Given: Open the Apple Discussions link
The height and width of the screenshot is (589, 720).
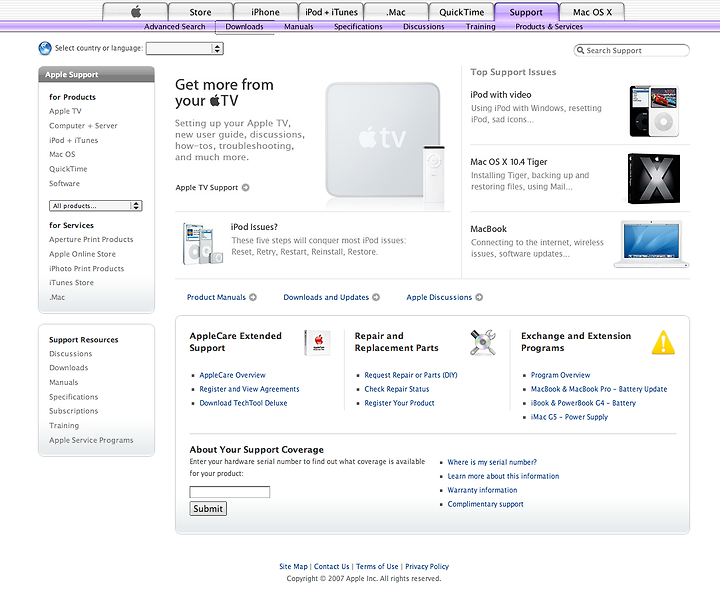Looking at the screenshot, I should coord(439,297).
